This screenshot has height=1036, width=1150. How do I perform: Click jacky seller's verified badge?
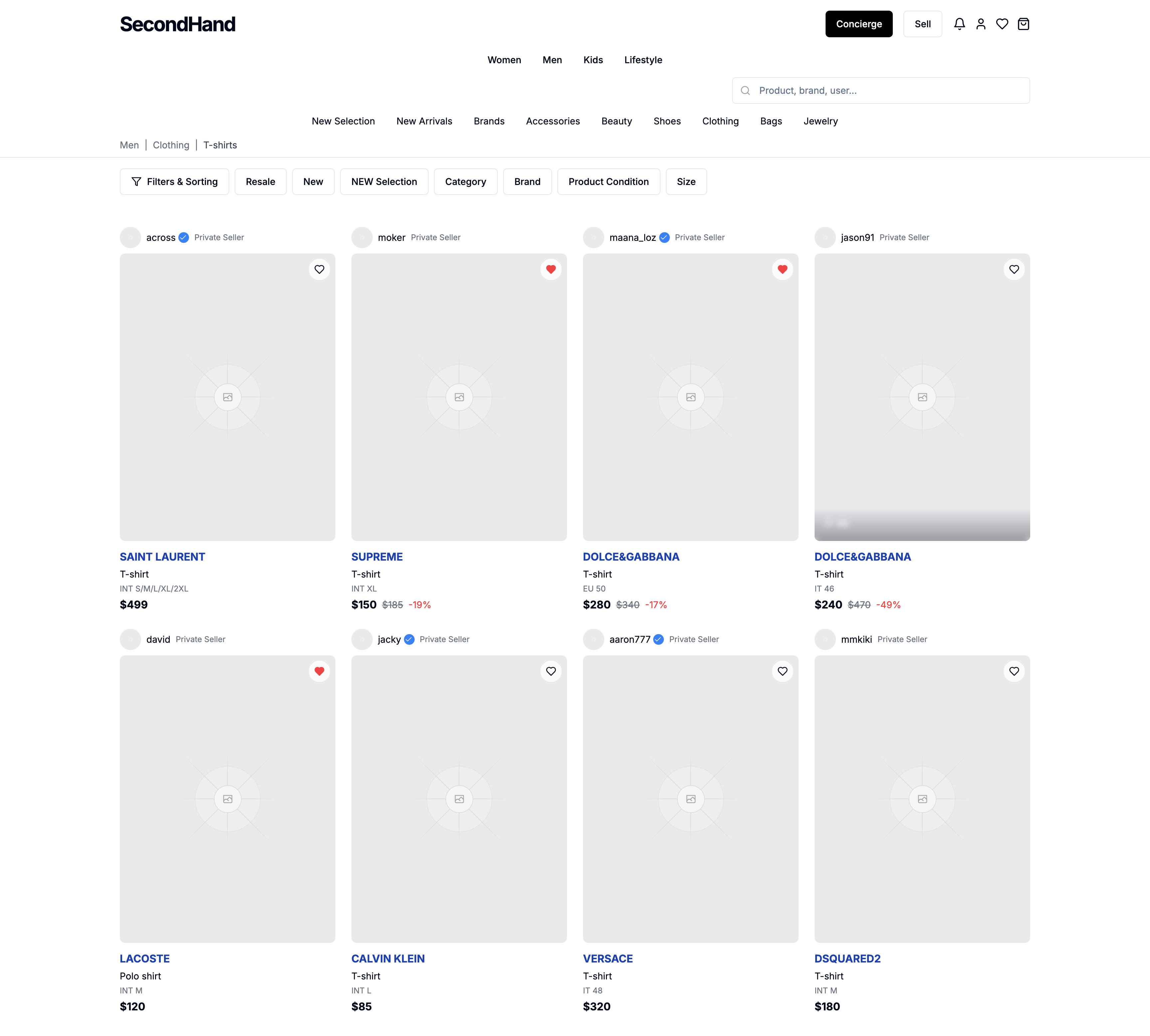pyautogui.click(x=409, y=639)
